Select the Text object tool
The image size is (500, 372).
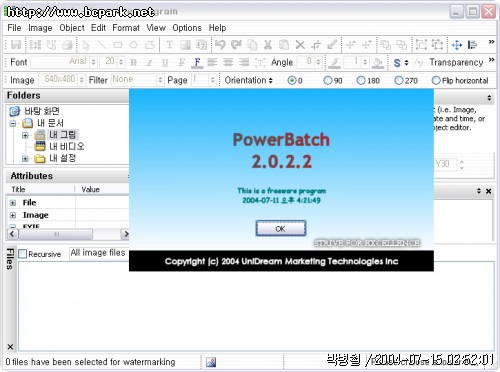[169, 45]
